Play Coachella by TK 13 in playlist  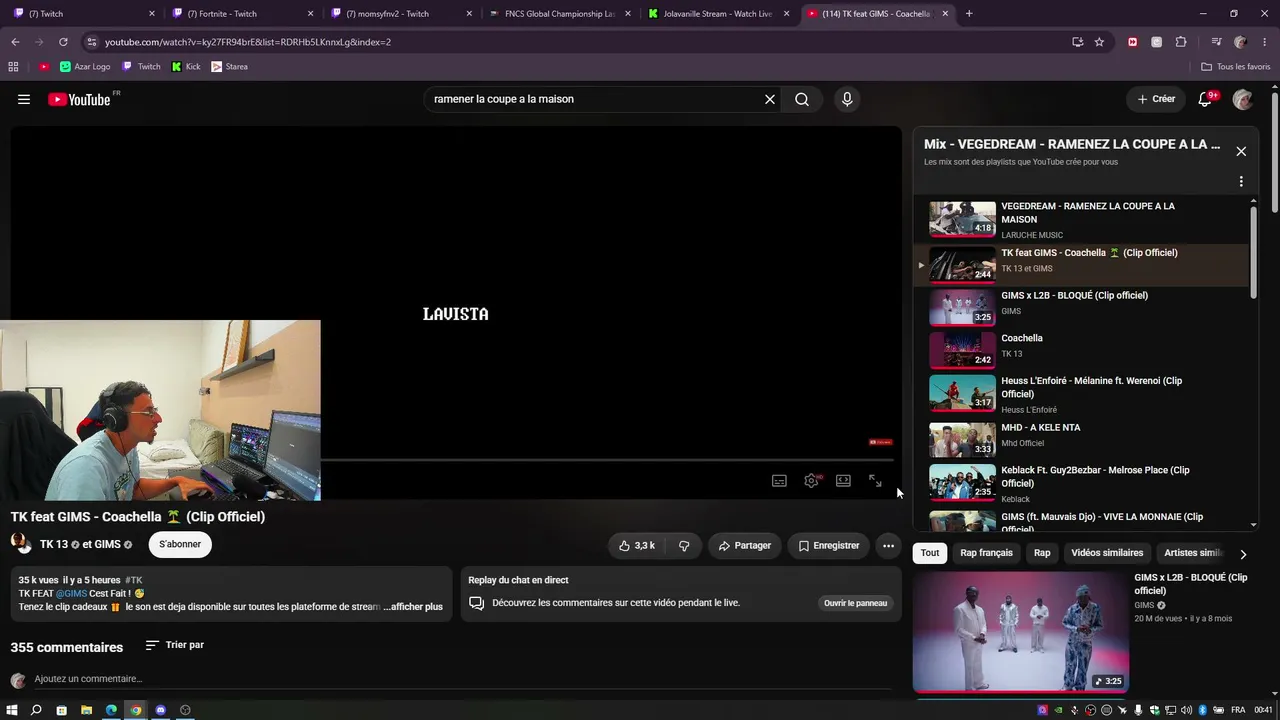pyautogui.click(x=1082, y=350)
